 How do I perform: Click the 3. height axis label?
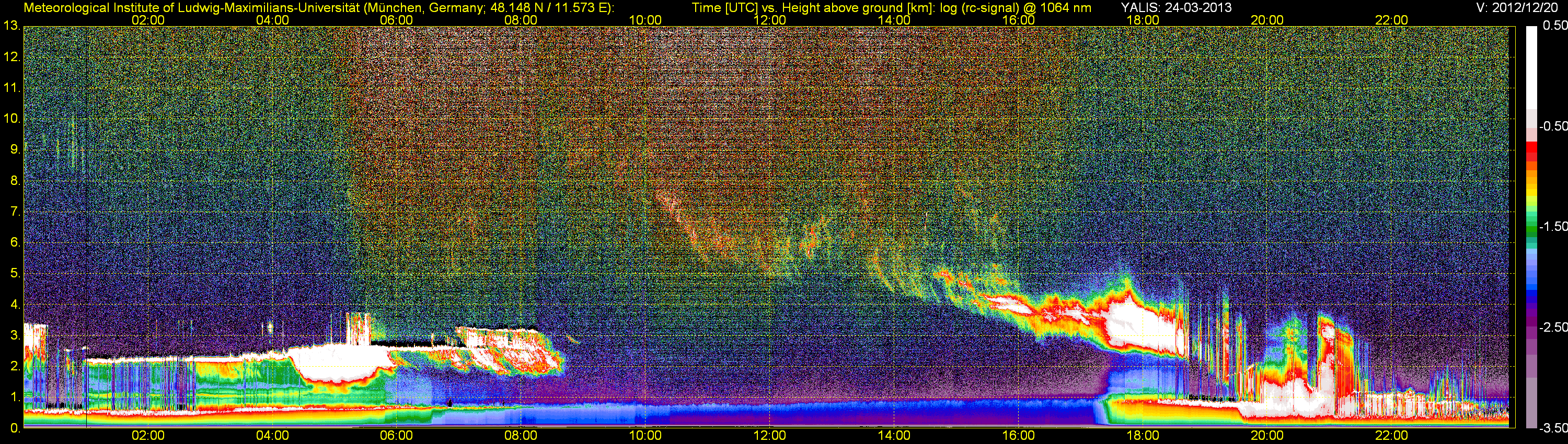tap(15, 335)
